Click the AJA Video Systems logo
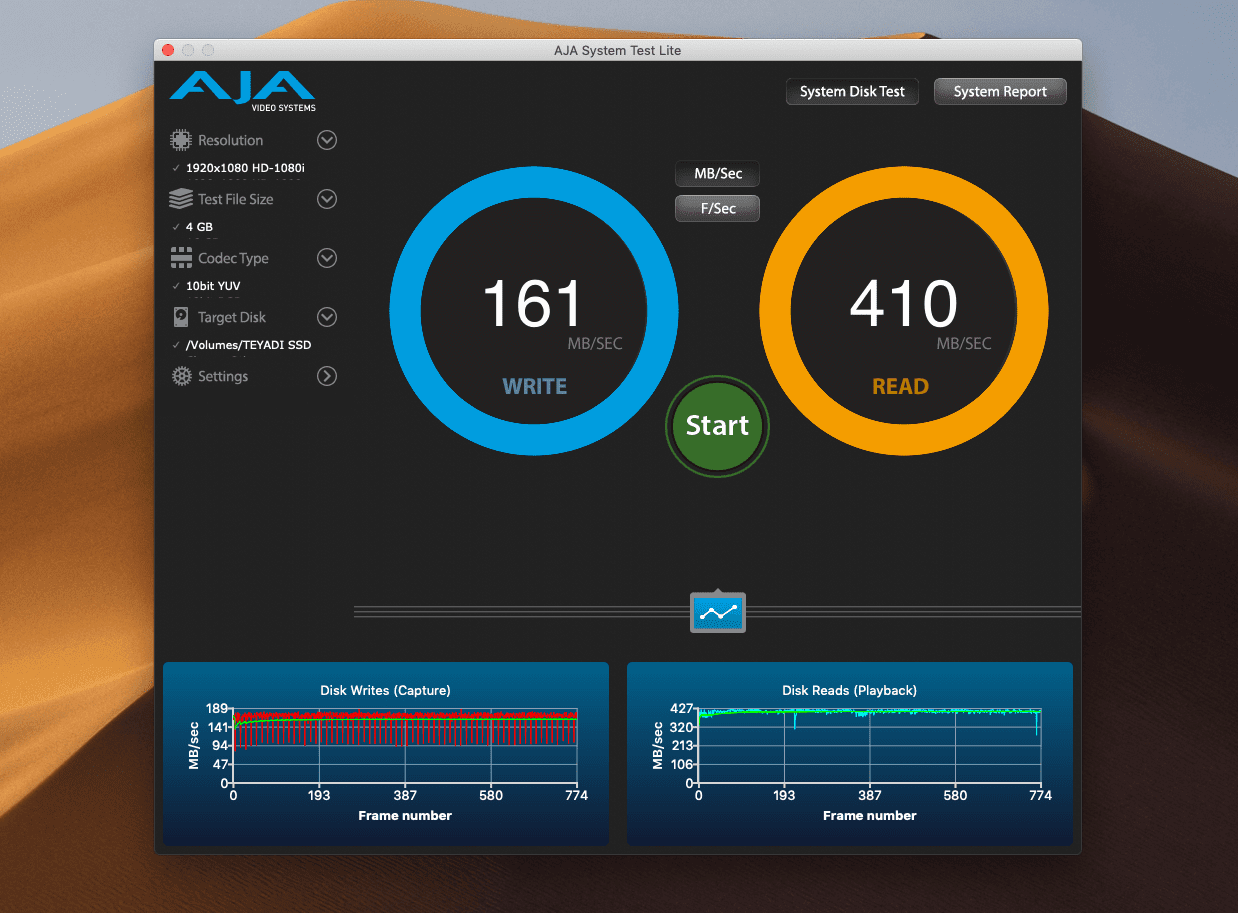 (x=243, y=91)
